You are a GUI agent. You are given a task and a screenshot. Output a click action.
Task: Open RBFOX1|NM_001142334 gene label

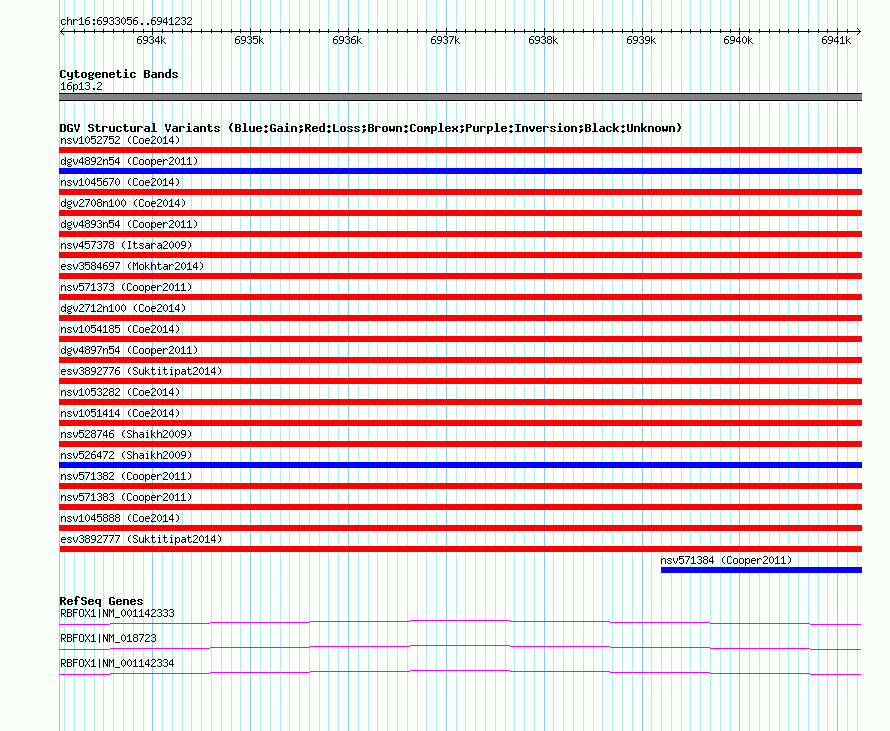pos(117,663)
